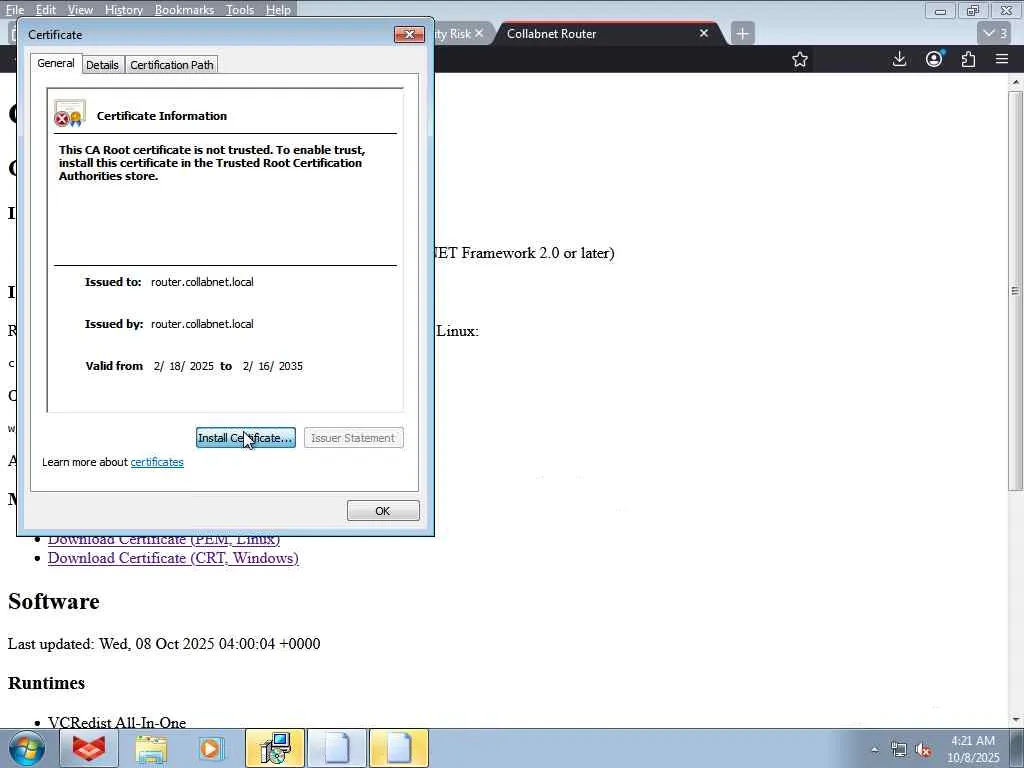Click OK in the Certificate dialog
Viewport: 1024px width, 768px height.
pyautogui.click(x=383, y=511)
